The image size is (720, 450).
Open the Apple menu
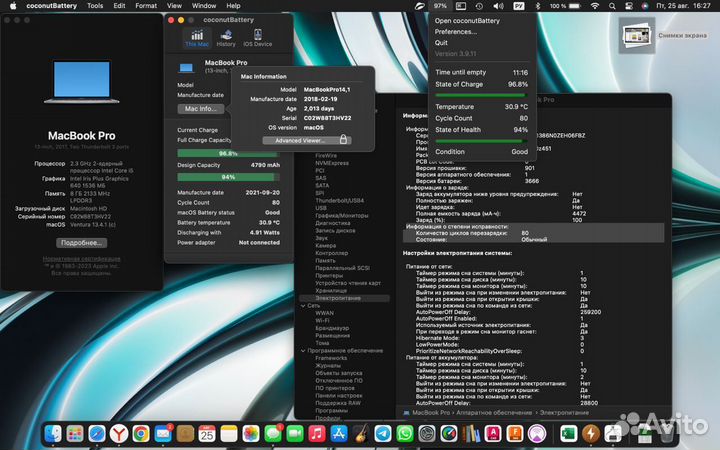[x=13, y=6]
